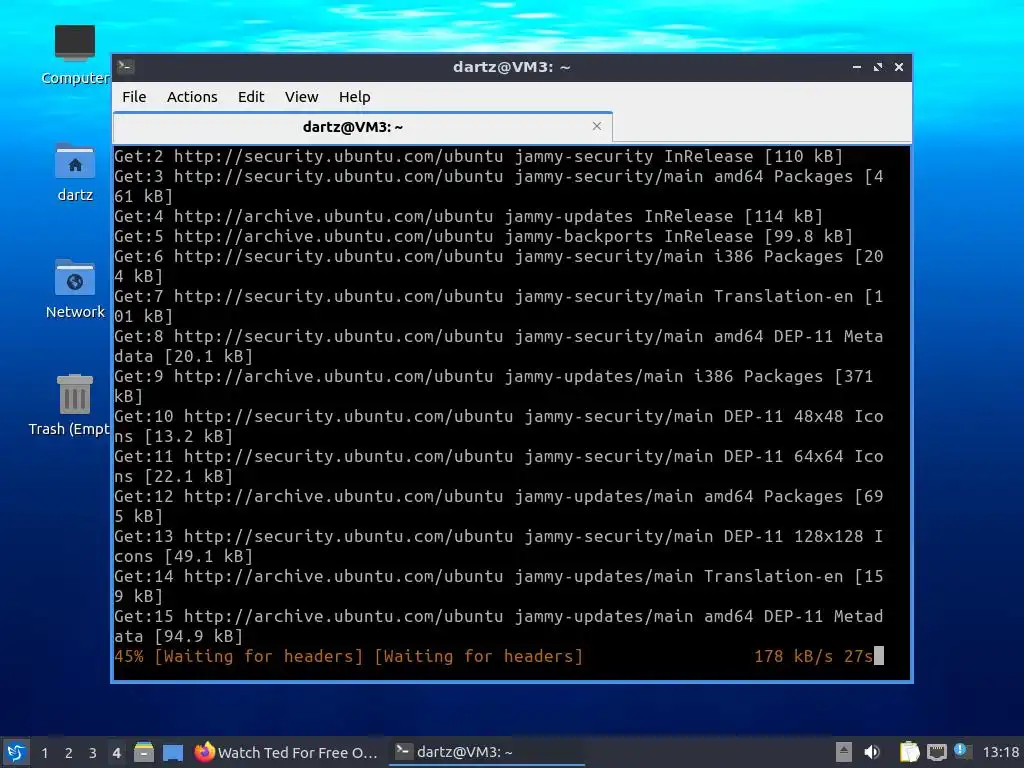Select the dartz@VM3 terminal tab
1024x768 pixels.
[x=362, y=127]
